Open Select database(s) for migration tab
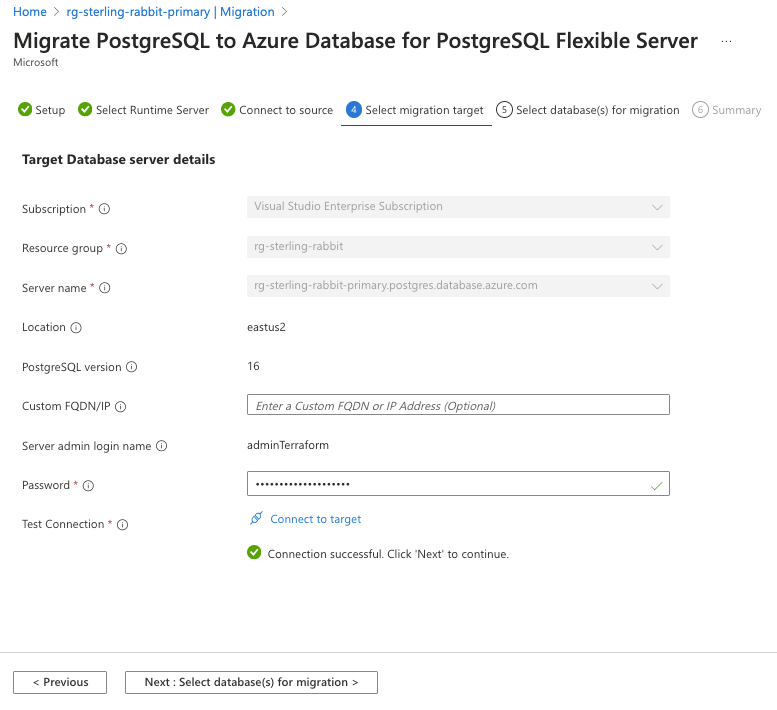The height and width of the screenshot is (710, 777). pyautogui.click(x=588, y=110)
